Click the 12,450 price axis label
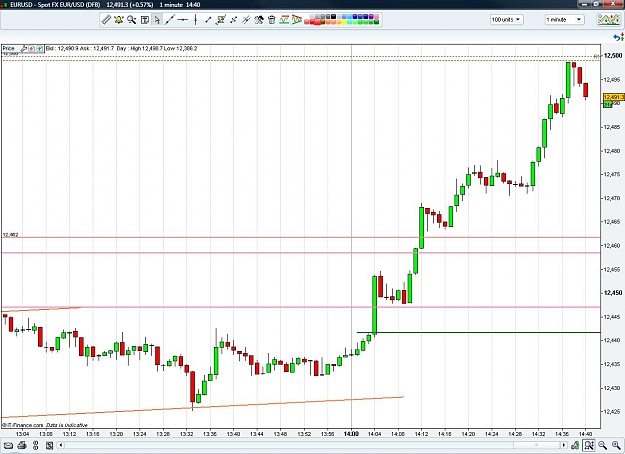Screen dimensions: 625x454 [613, 293]
